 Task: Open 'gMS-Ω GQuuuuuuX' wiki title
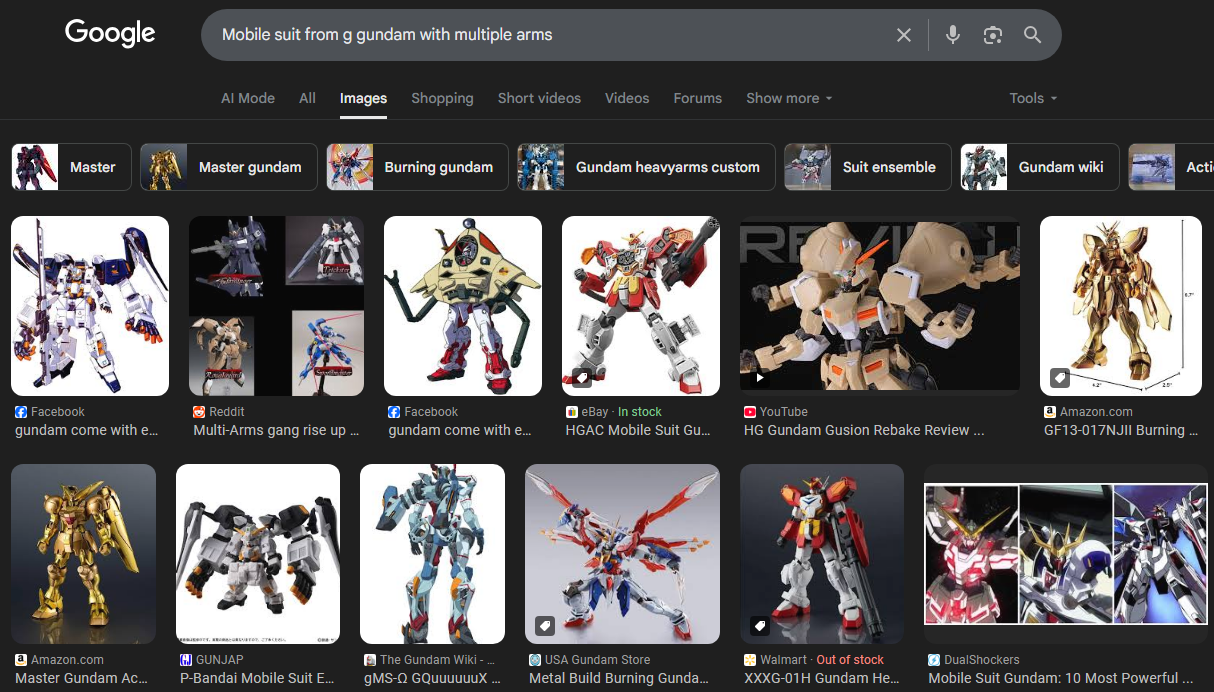coord(432,678)
